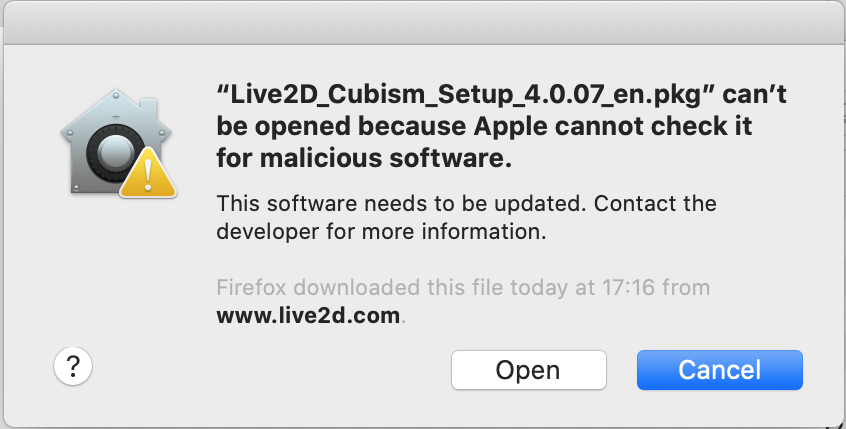The image size is (846, 429).
Task: Click the word 'Firefox' in the gray text
Action: [x=251, y=288]
